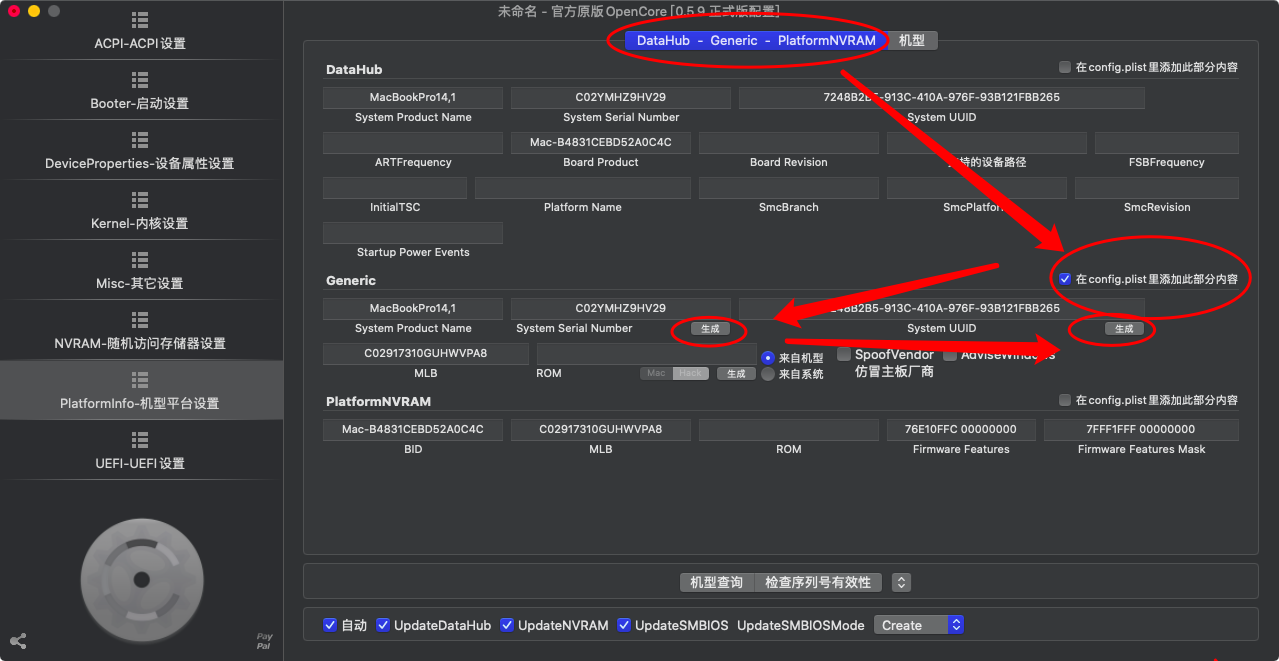Click 生成 button for Generic ROM
This screenshot has width=1279, height=661.
(736, 373)
